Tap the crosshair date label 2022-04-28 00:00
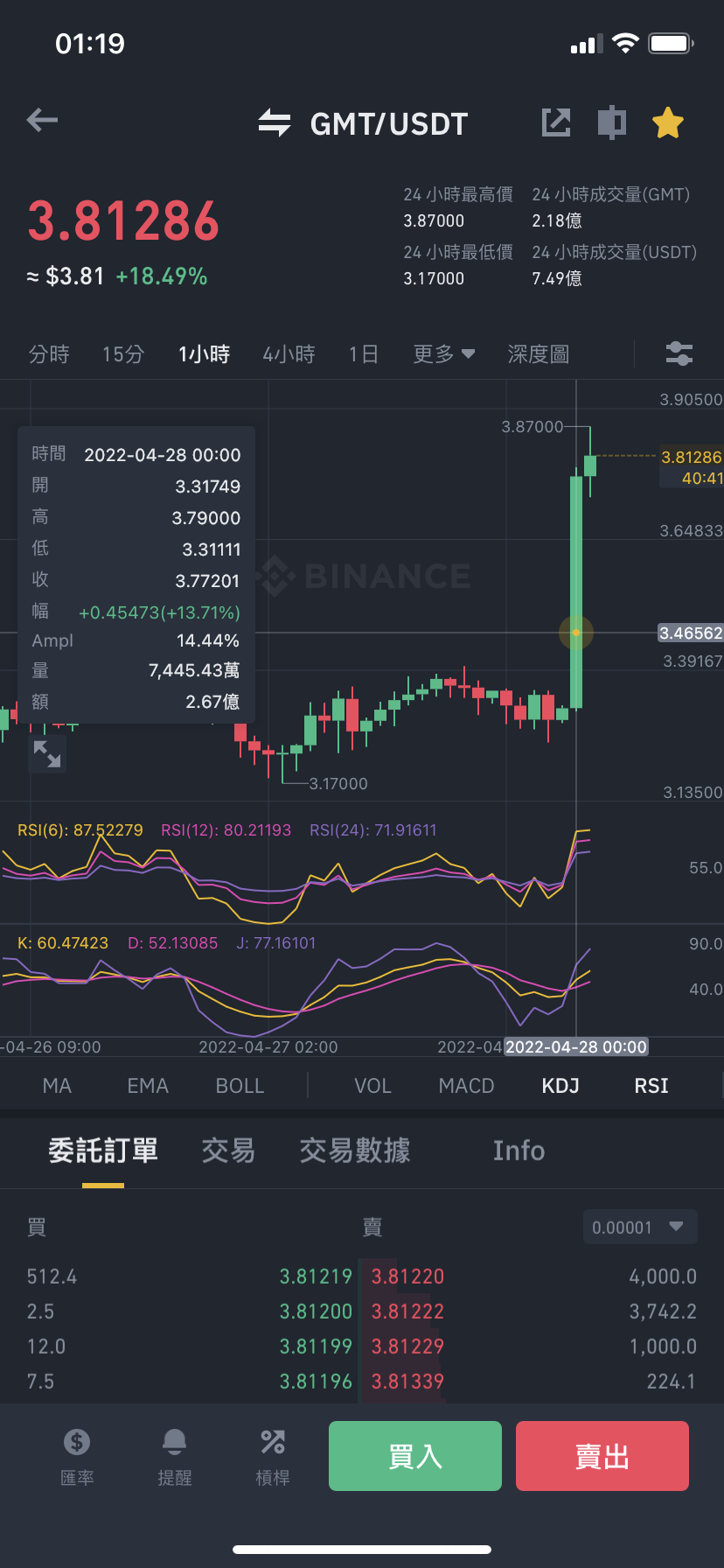This screenshot has width=724, height=1568. (576, 1047)
